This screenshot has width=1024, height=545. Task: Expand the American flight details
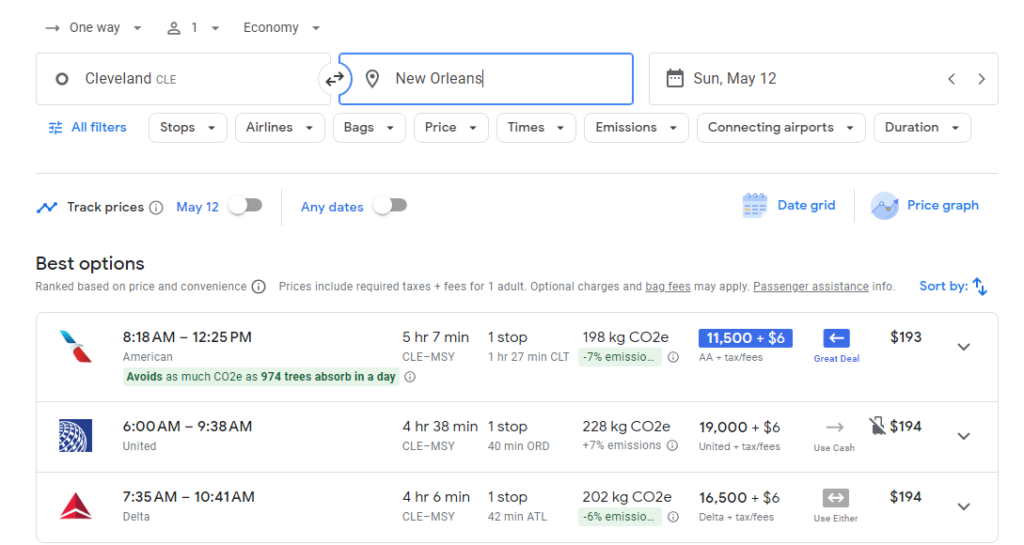pos(963,347)
